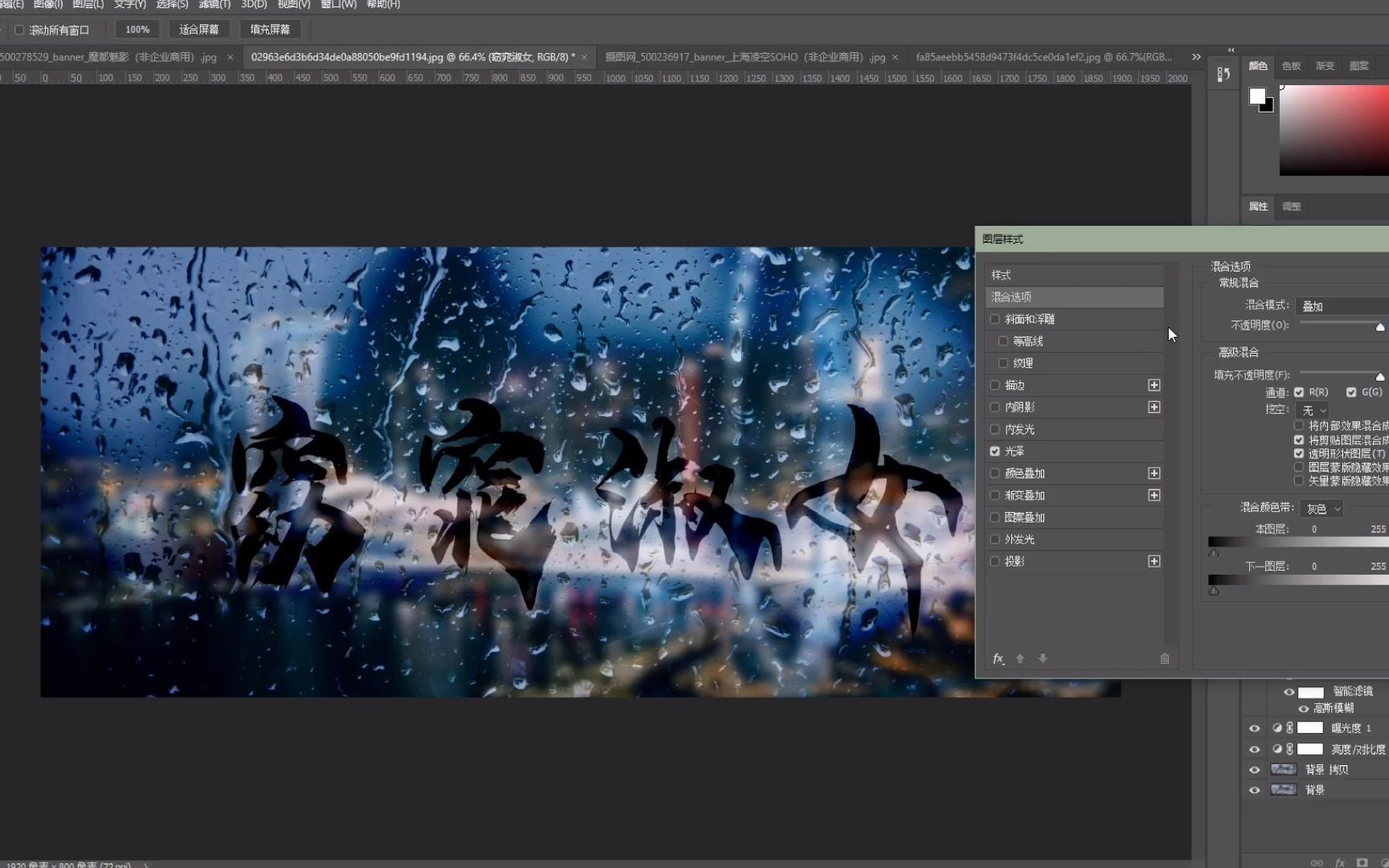Click the foreground color swatch in 颜色 panel
This screenshot has width=1389, height=868.
click(x=1257, y=96)
